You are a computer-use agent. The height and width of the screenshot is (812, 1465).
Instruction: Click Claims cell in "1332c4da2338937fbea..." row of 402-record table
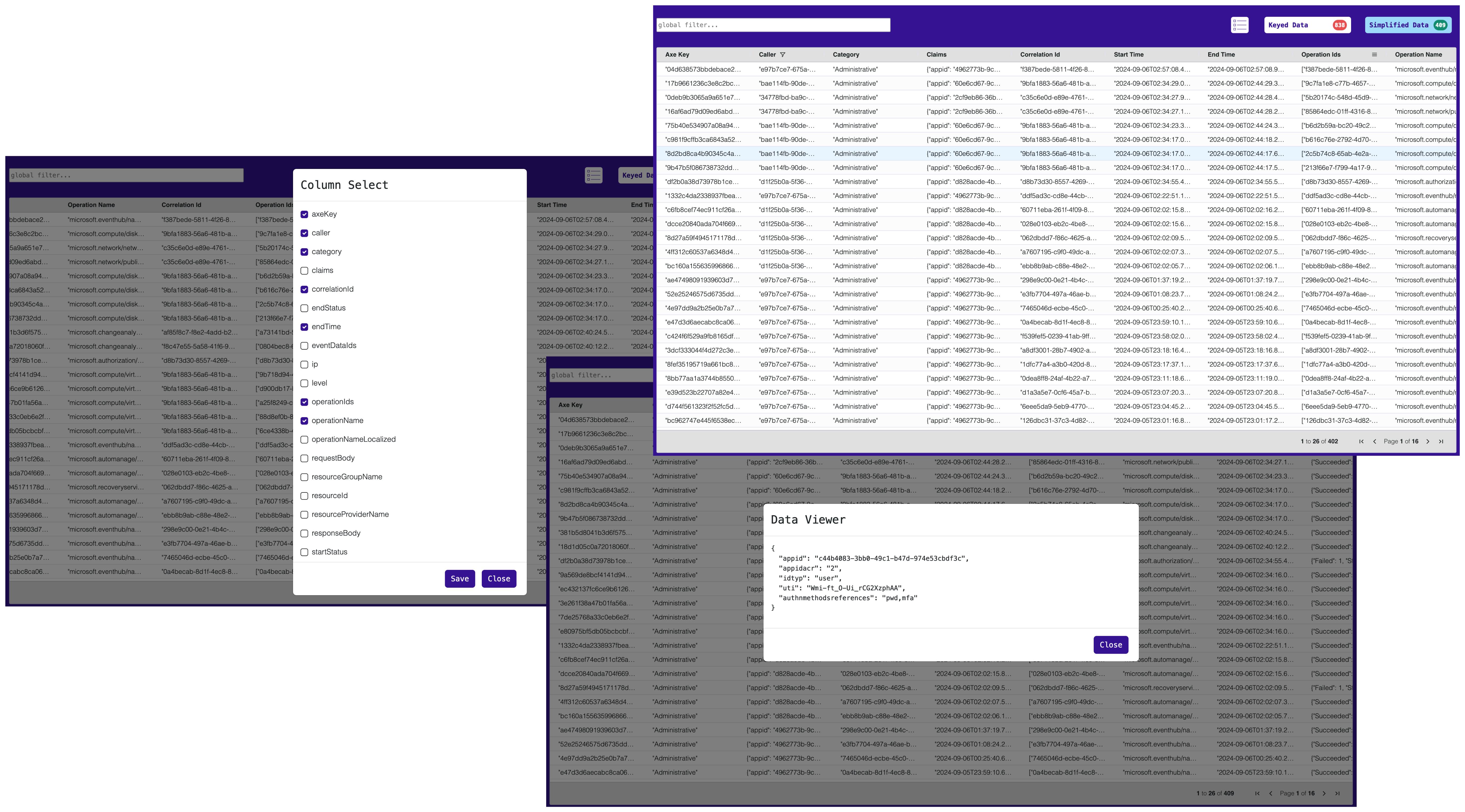963,196
